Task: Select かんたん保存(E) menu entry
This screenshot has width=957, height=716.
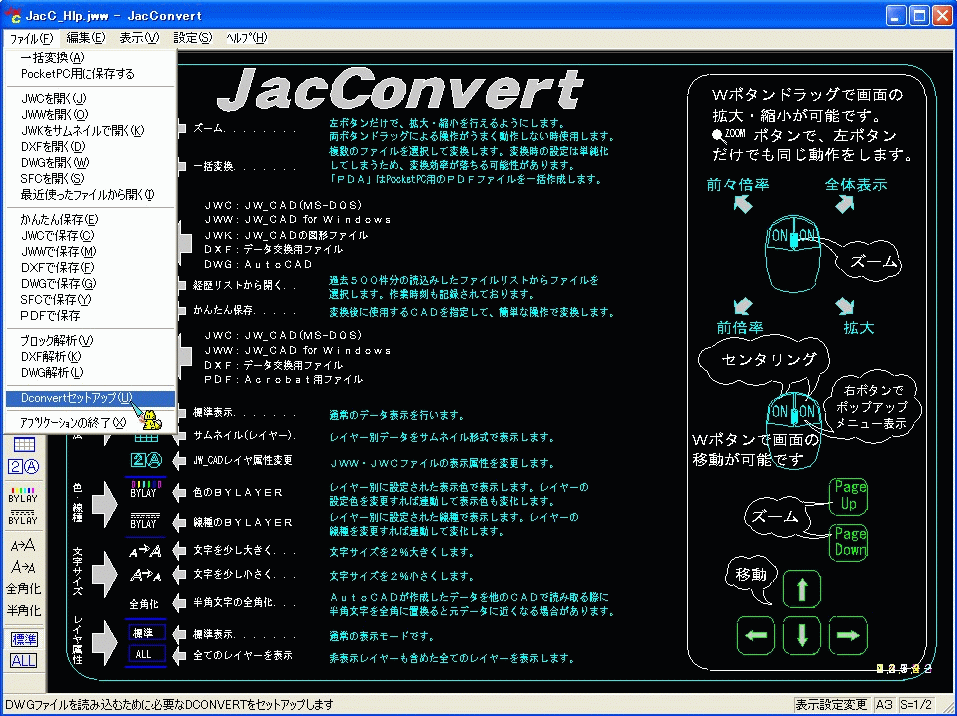Action: click(x=90, y=220)
